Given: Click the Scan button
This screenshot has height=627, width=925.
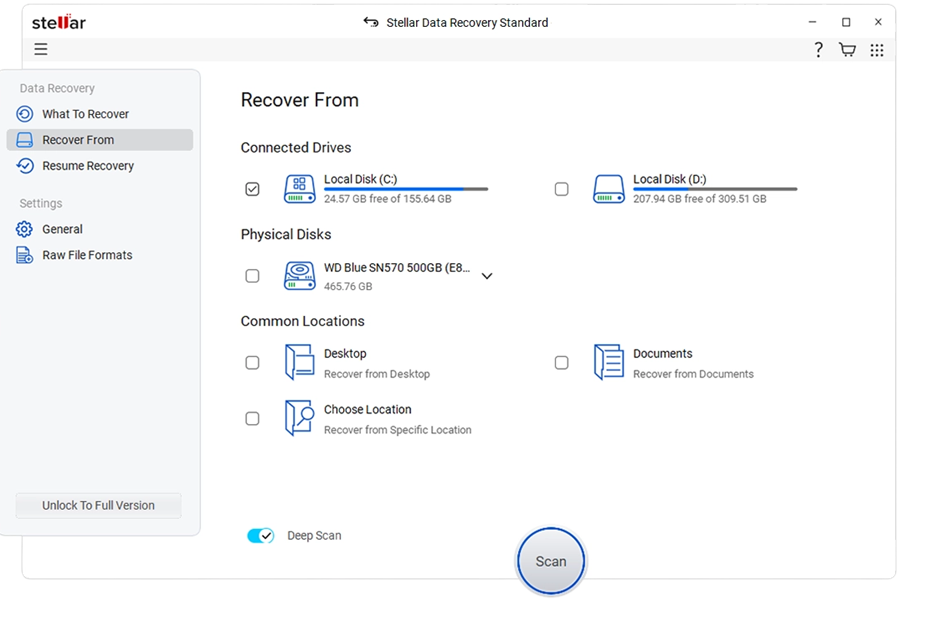Looking at the screenshot, I should click(551, 561).
